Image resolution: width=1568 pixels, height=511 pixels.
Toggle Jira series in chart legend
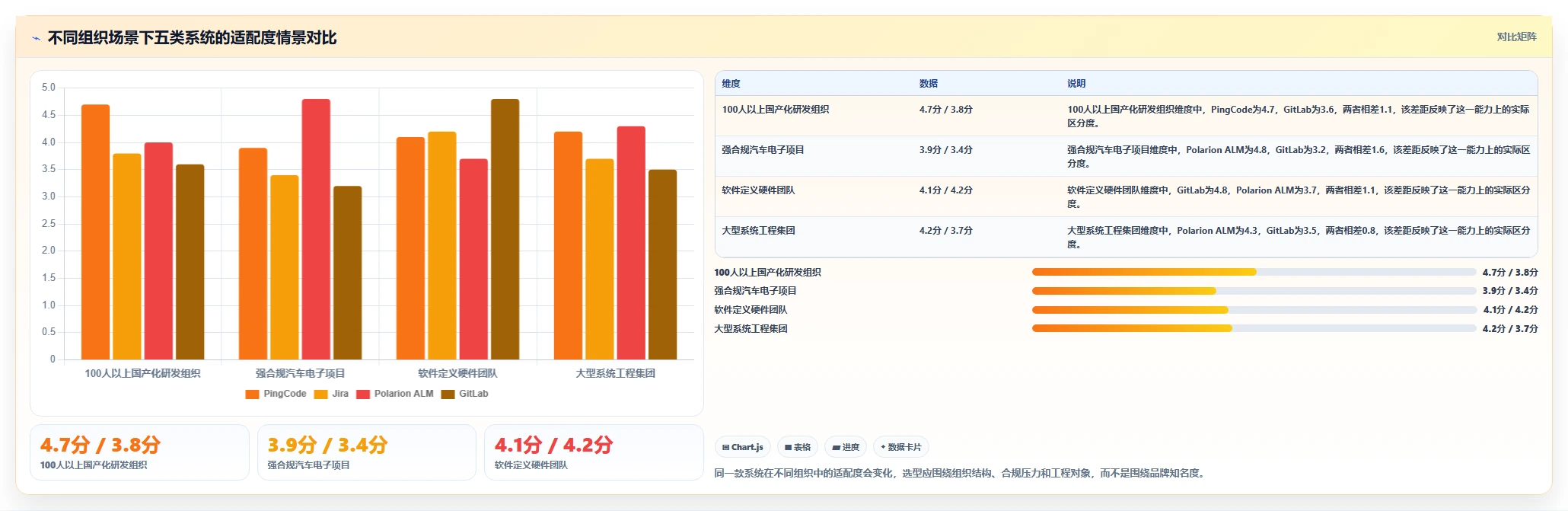point(331,394)
